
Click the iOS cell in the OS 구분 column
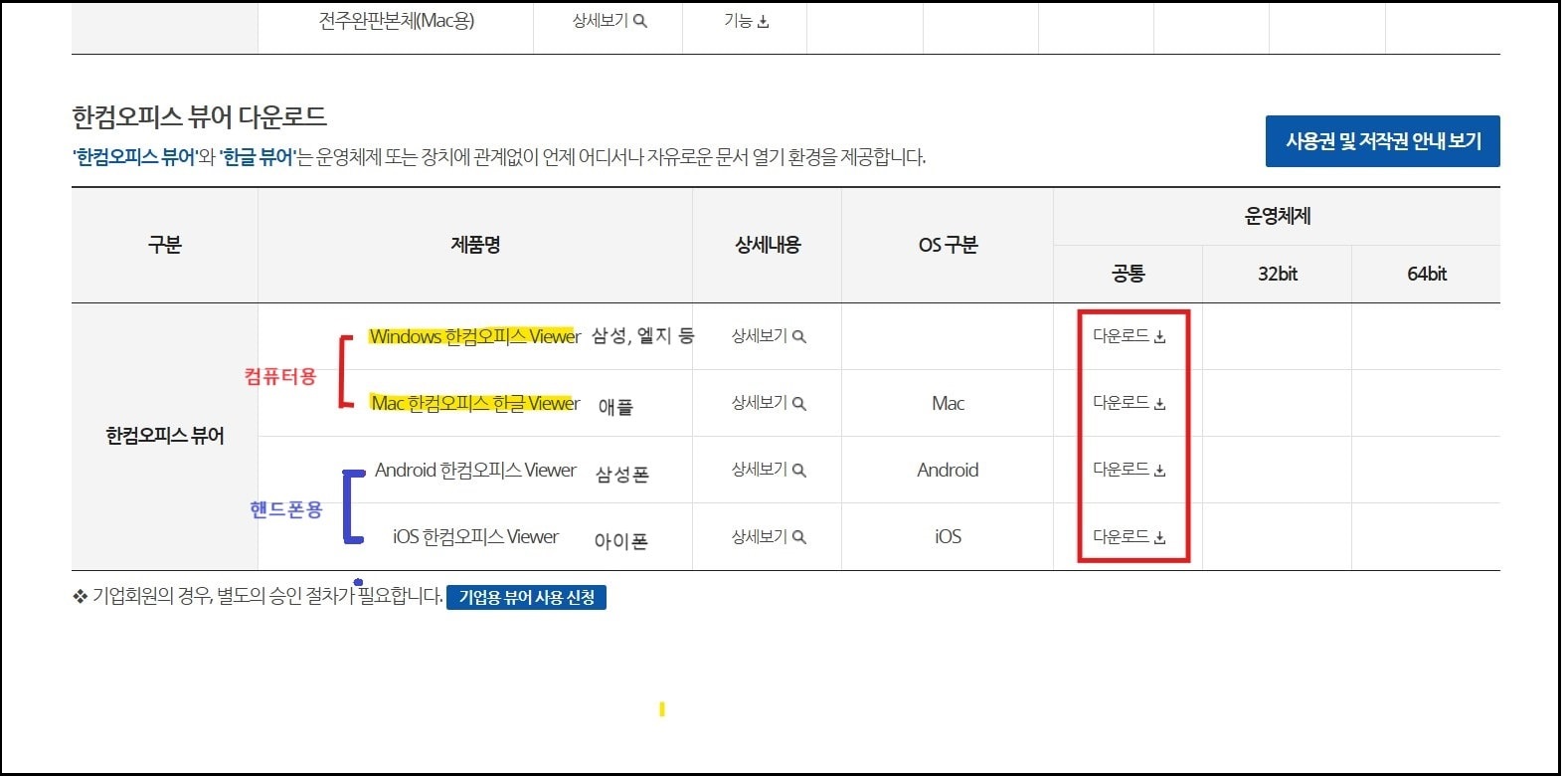[948, 536]
